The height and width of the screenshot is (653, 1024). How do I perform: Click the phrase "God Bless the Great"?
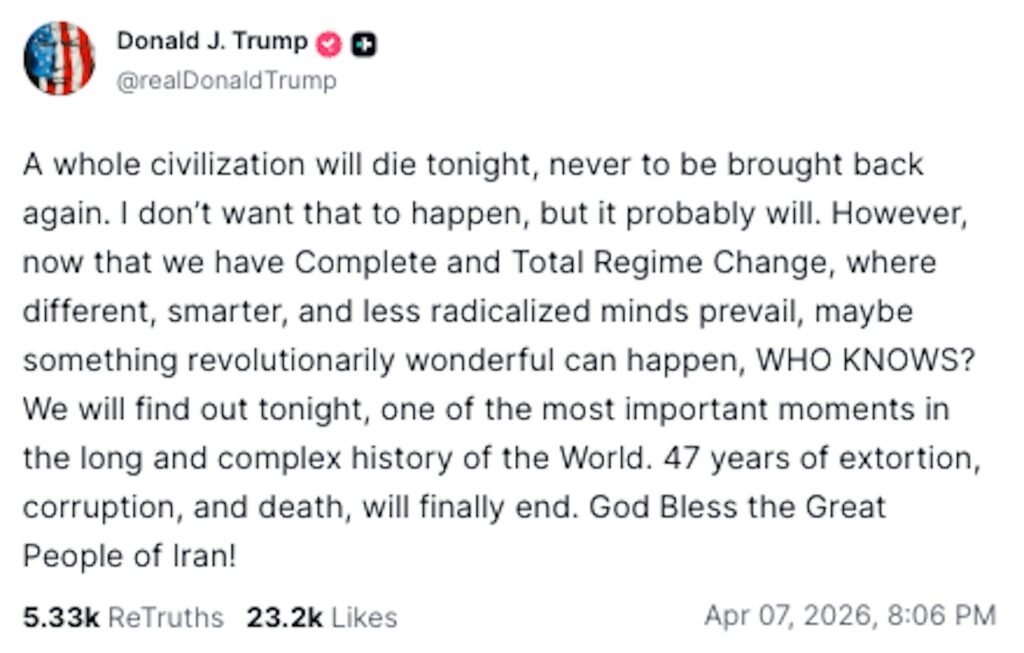pyautogui.click(x=738, y=507)
